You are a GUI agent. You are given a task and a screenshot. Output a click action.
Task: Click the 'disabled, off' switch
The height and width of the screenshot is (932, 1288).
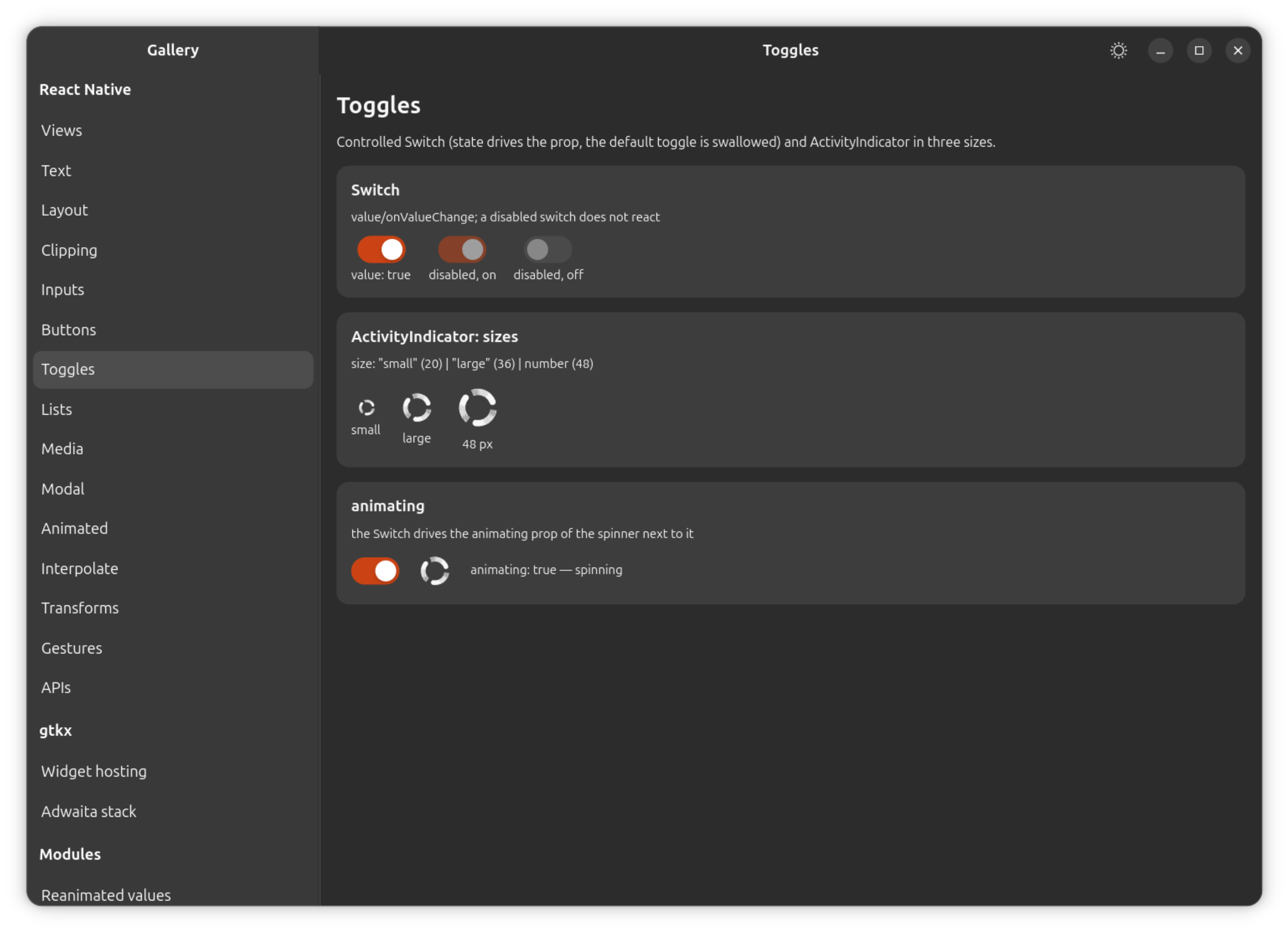[548, 249]
